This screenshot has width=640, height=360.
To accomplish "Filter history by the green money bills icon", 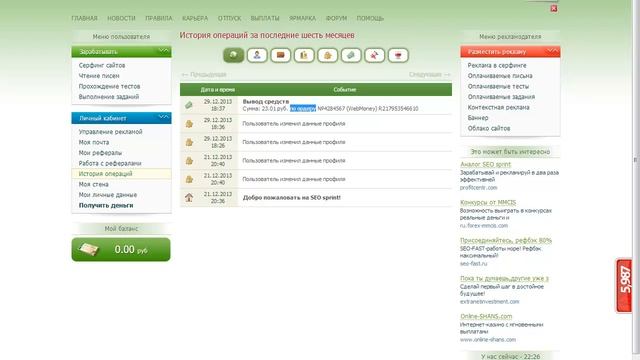I will [351, 55].
